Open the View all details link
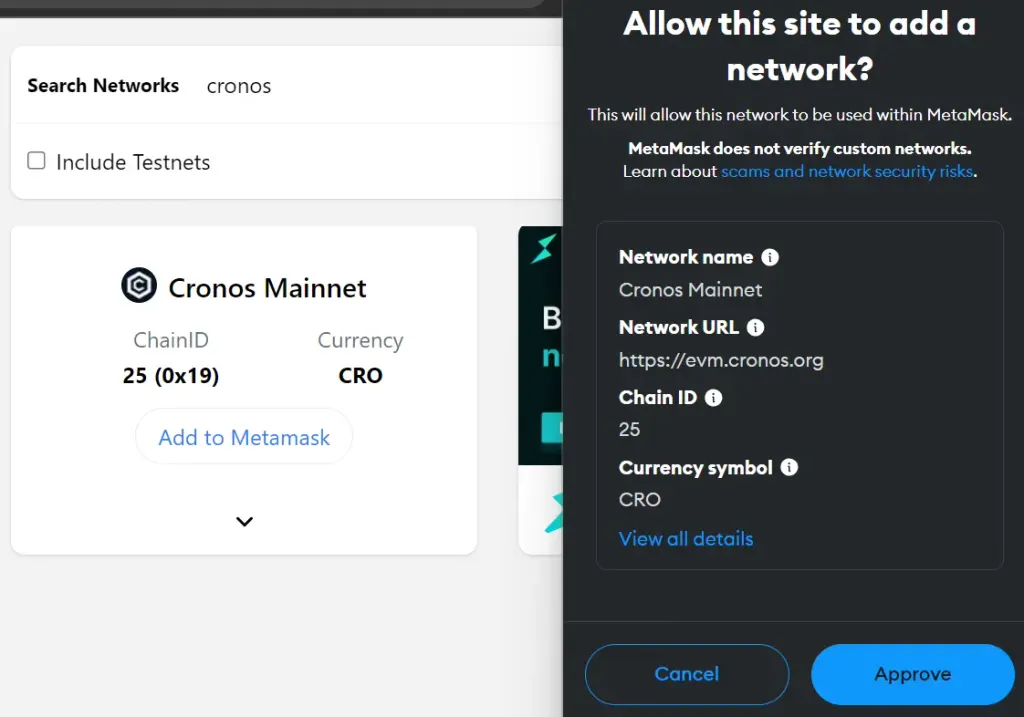The width and height of the screenshot is (1024, 717). 686,539
